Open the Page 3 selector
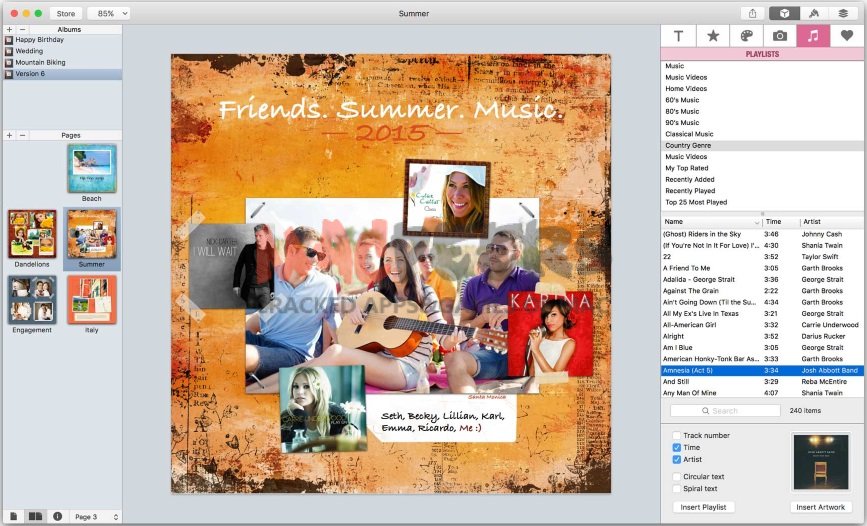Screen dimensions: 867x526 coord(97,517)
